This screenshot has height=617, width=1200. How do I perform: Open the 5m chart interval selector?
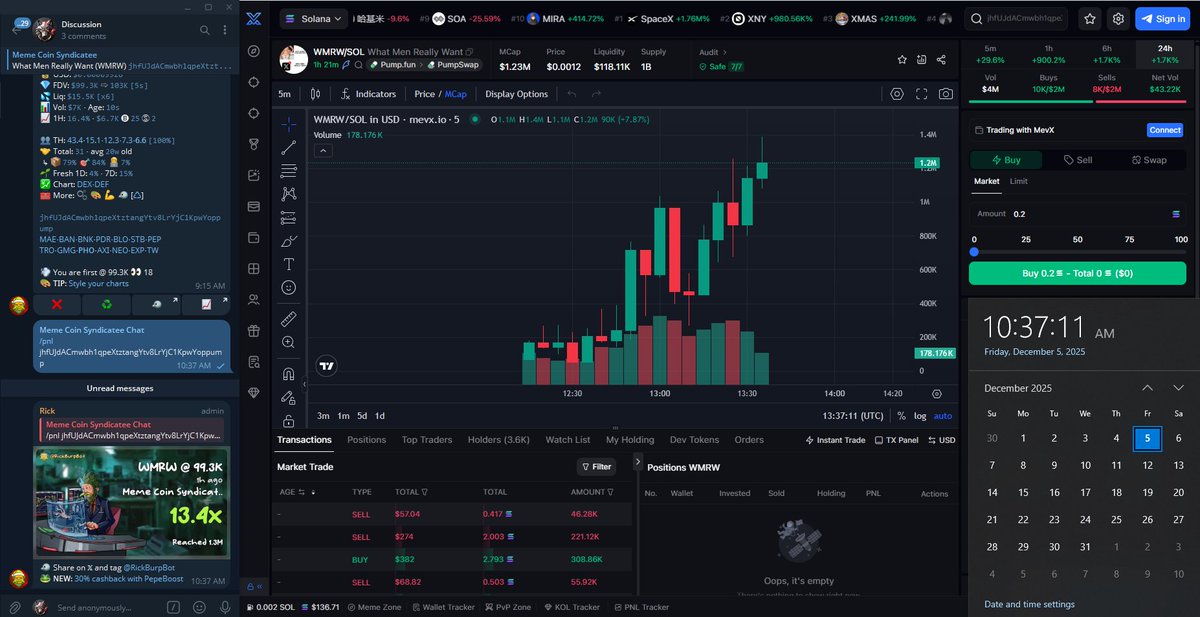tap(285, 94)
